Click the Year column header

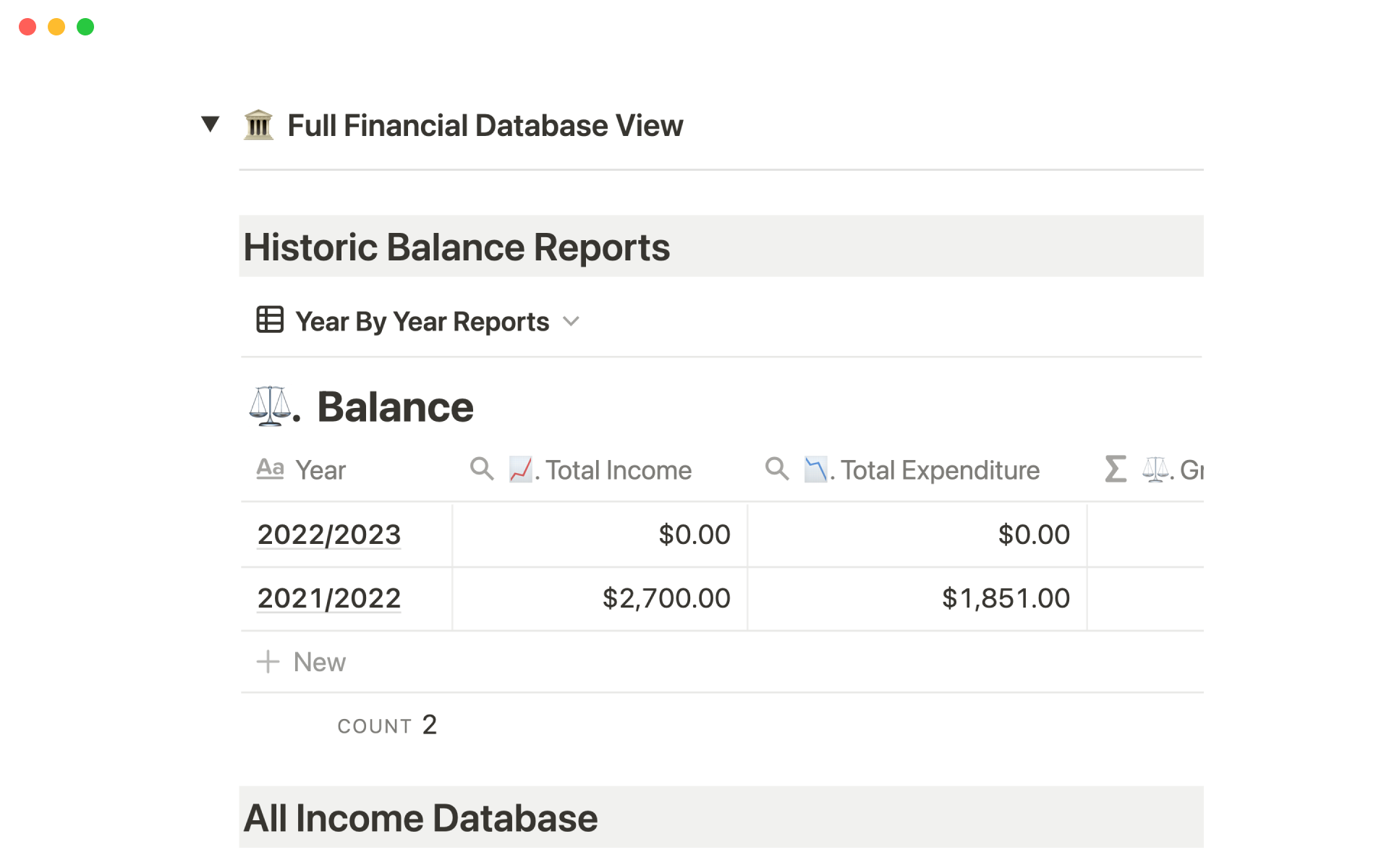(320, 470)
